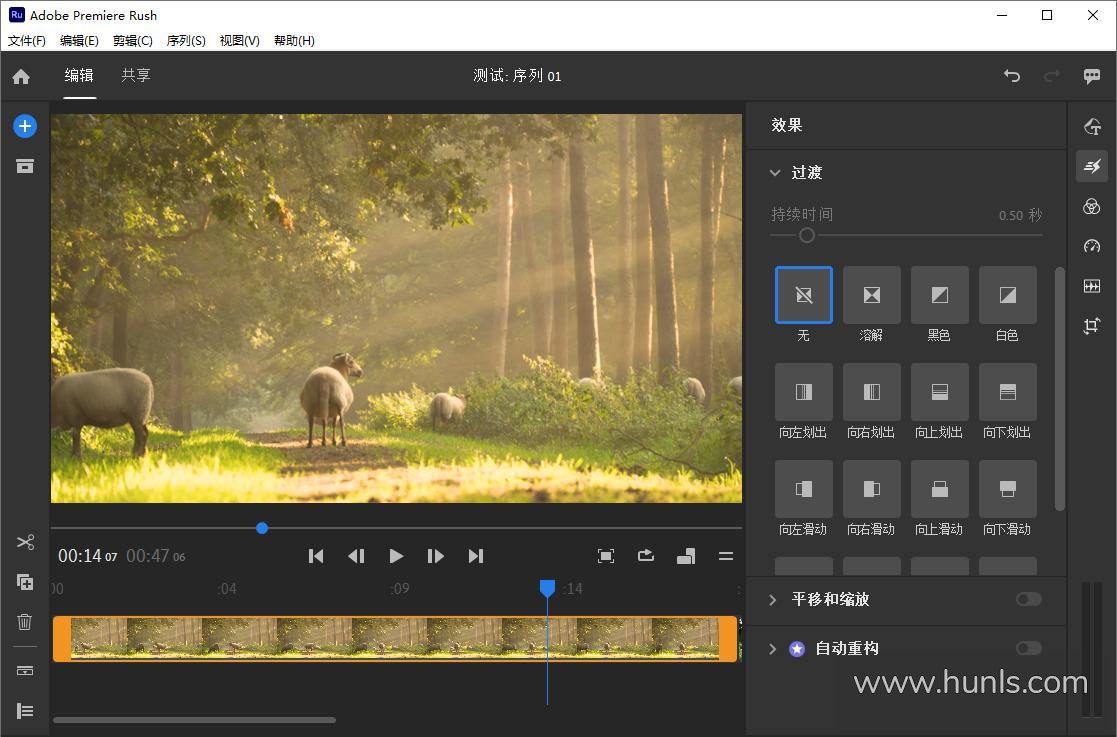Apply the 向右划出 wipe transition
Image resolution: width=1117 pixels, height=737 pixels.
point(871,392)
